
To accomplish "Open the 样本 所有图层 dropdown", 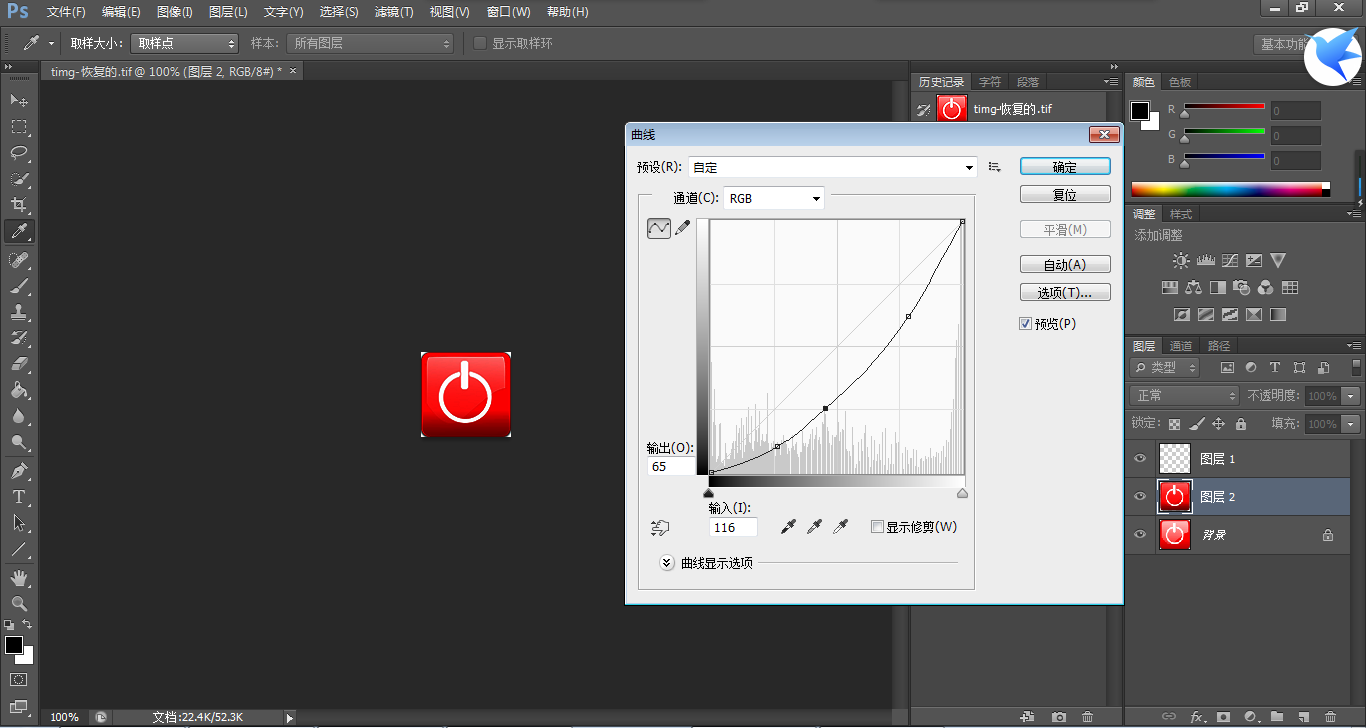I will pos(370,43).
